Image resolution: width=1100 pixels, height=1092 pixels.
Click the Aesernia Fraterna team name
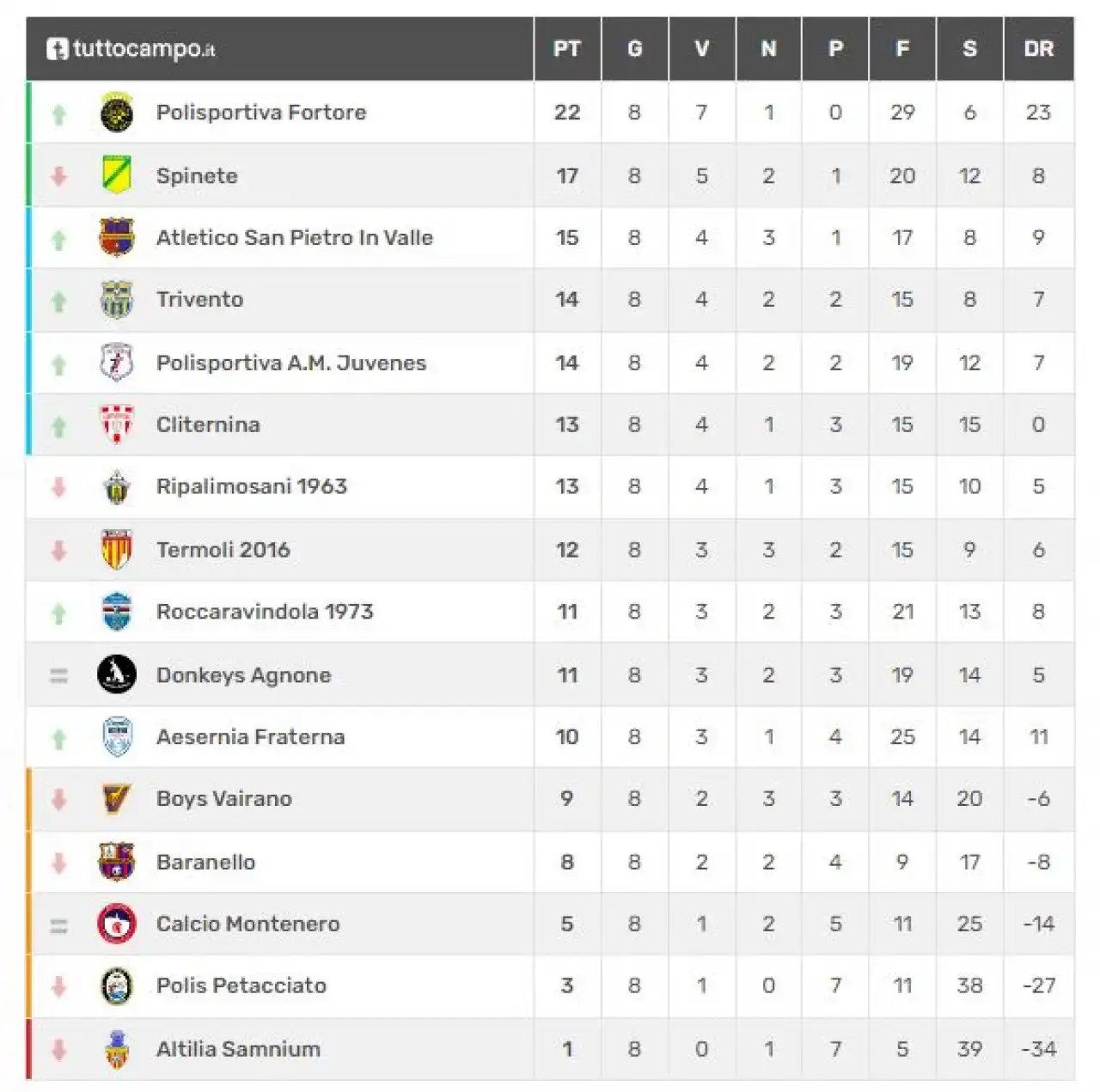[x=250, y=737]
